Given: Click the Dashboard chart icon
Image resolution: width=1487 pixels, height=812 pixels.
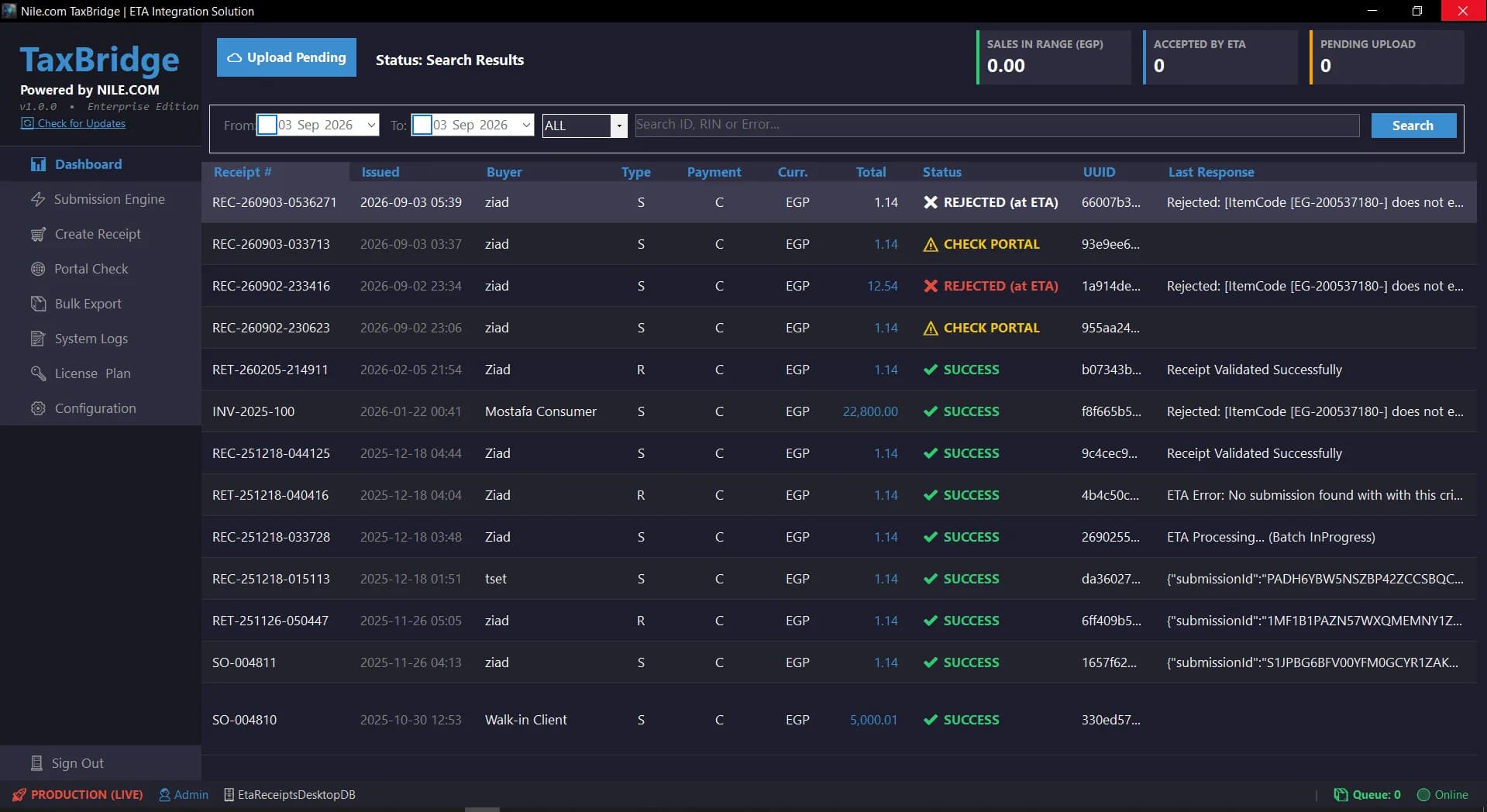Looking at the screenshot, I should coord(38,164).
